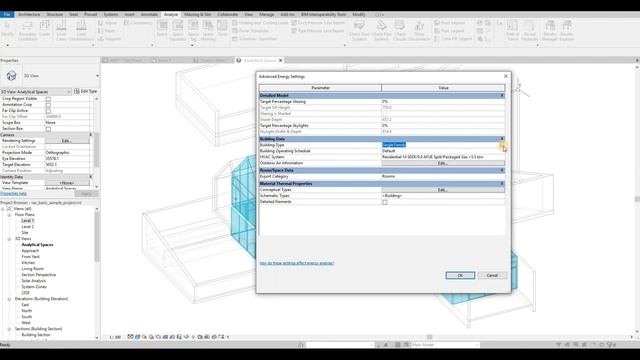Collapse Floor Plans tree node
This screenshot has height=360, width=640.
9,215
